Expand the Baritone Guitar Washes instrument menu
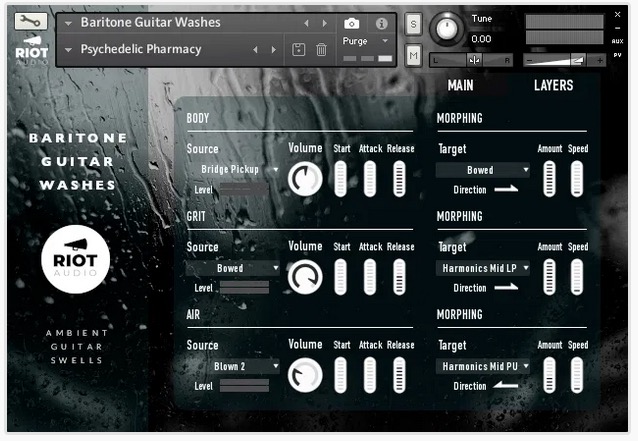Viewport: 638px width, 441px height. [68, 24]
